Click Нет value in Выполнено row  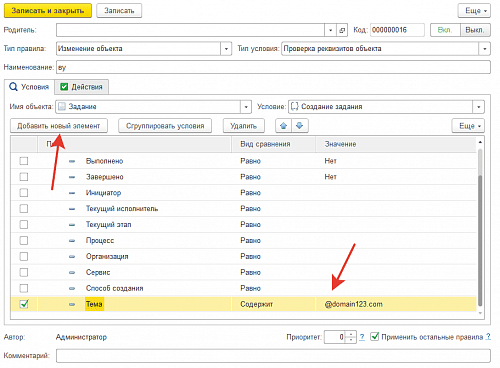tap(330, 161)
